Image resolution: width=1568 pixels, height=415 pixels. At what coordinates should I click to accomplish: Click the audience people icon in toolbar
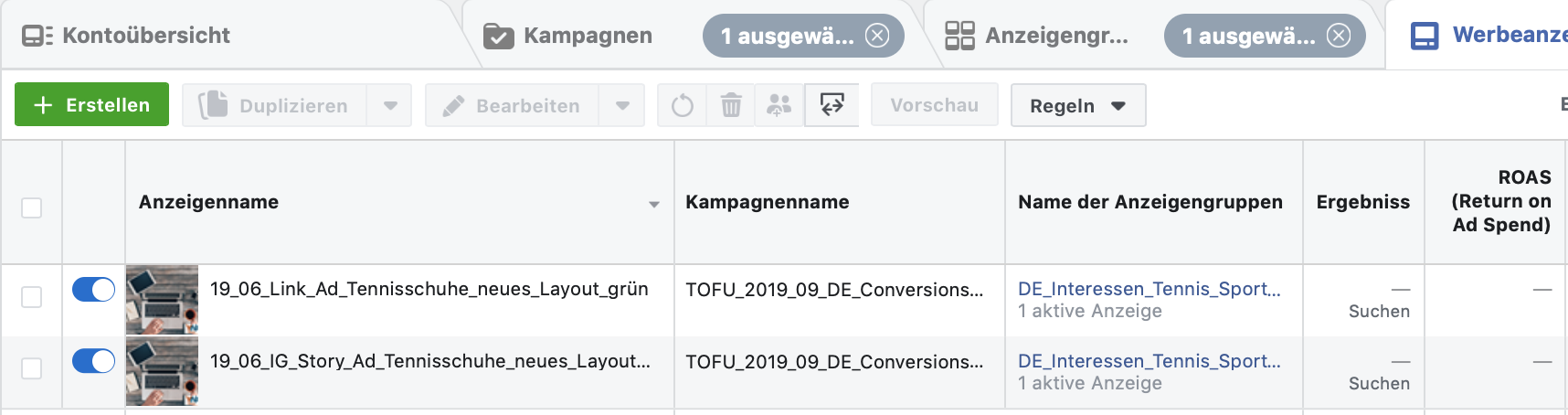(779, 106)
